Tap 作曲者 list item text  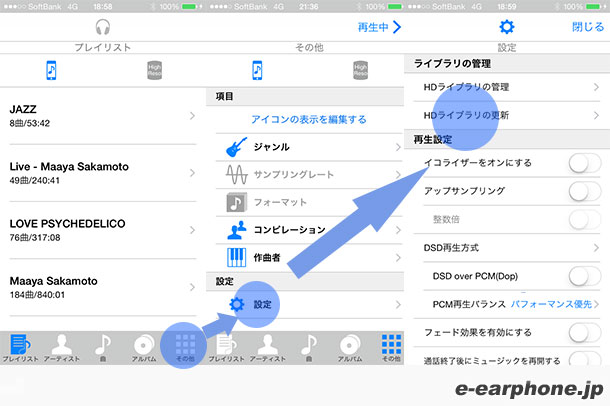pos(267,257)
